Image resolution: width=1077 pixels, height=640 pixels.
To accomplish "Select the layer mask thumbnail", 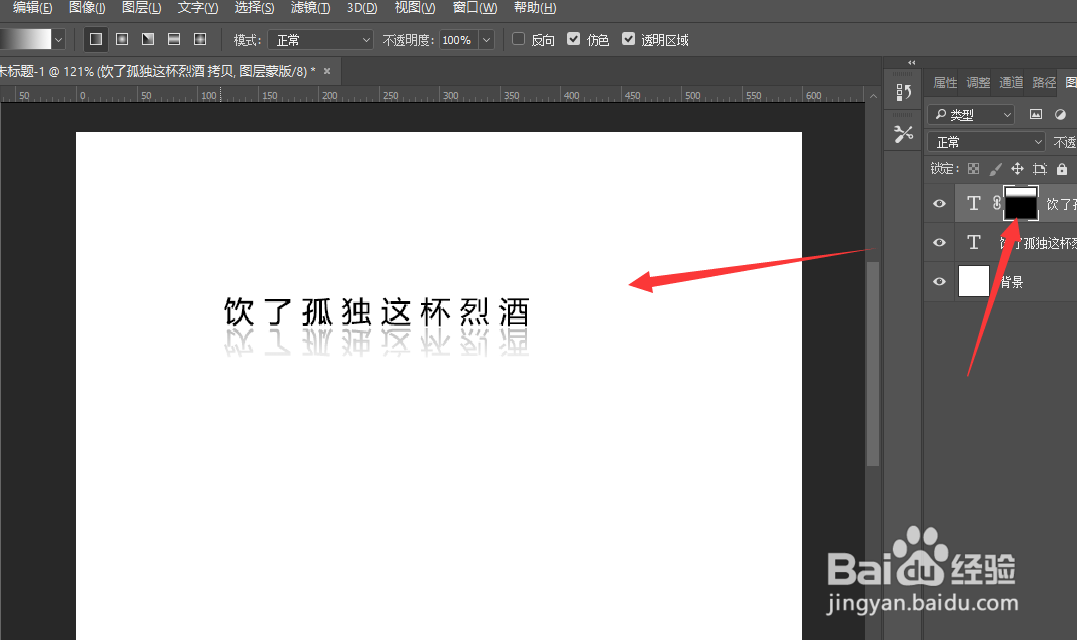I will (x=1021, y=203).
